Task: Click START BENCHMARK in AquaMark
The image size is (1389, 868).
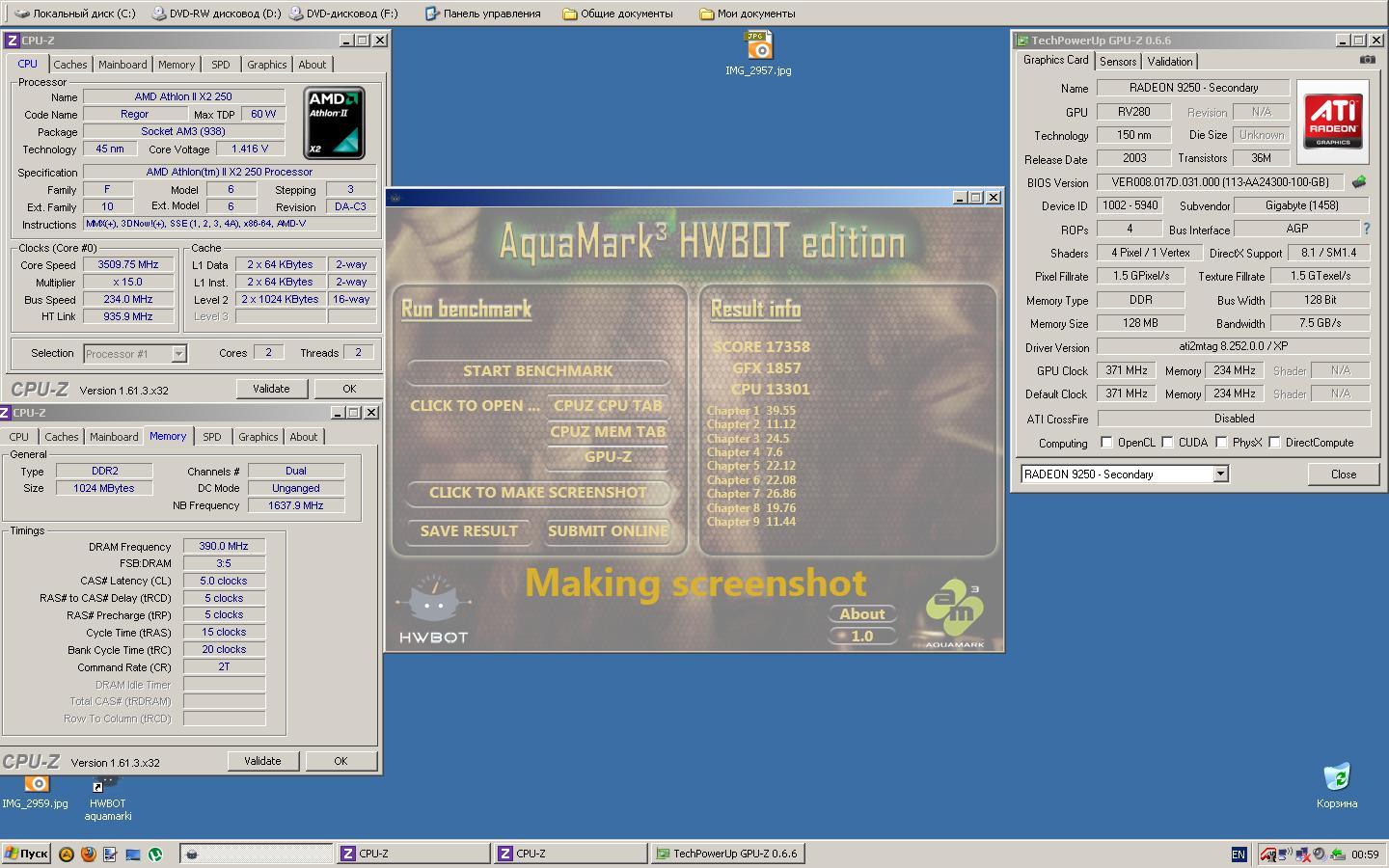Action: pyautogui.click(x=537, y=371)
